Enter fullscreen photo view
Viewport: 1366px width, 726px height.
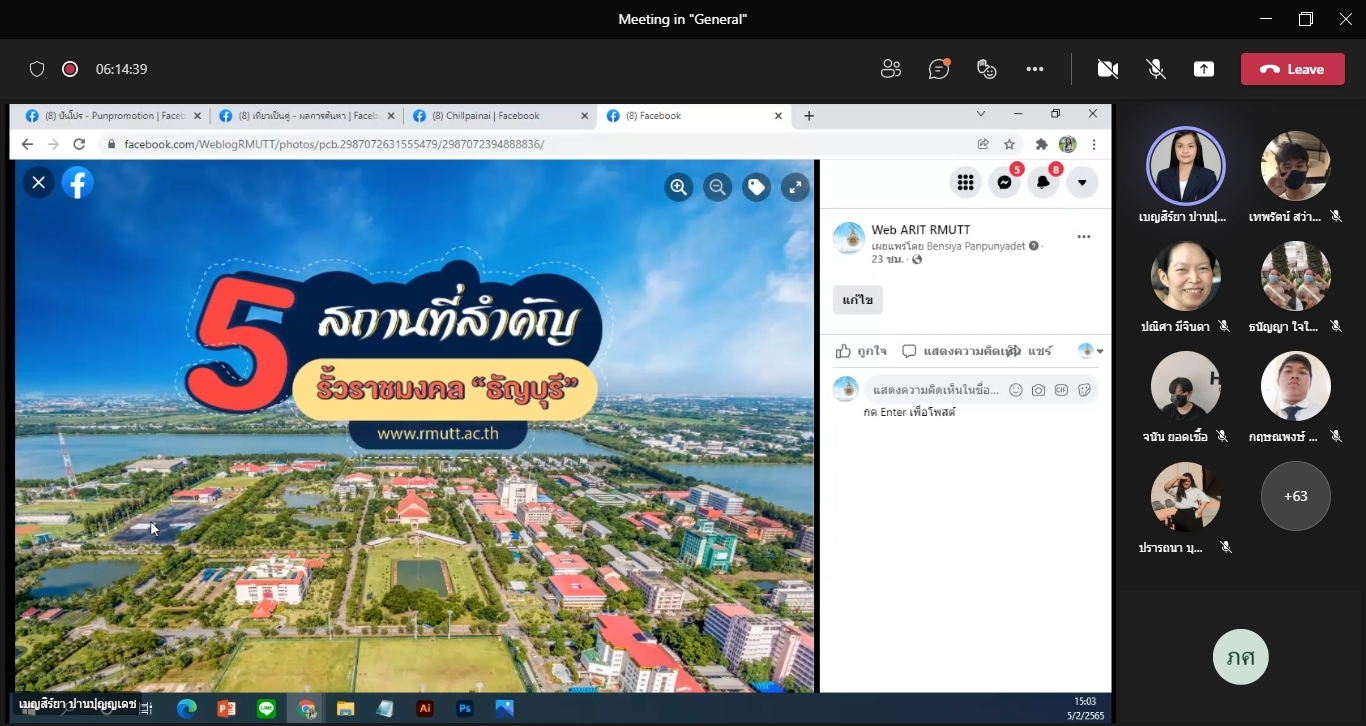[795, 187]
